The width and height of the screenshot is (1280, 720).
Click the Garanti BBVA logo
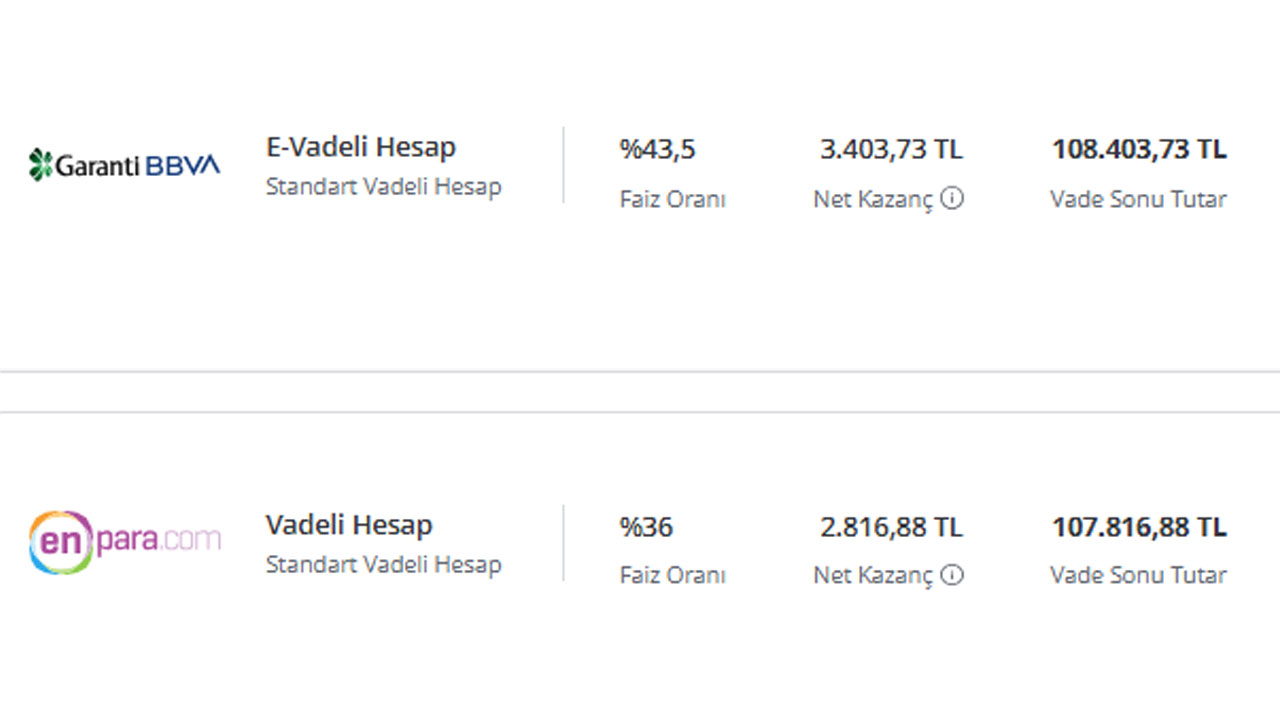(x=124, y=164)
